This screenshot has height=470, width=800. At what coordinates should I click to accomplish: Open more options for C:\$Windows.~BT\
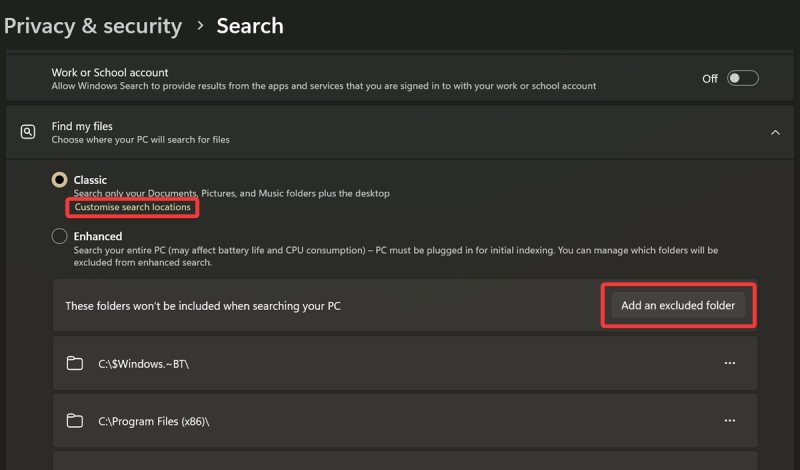click(729, 363)
